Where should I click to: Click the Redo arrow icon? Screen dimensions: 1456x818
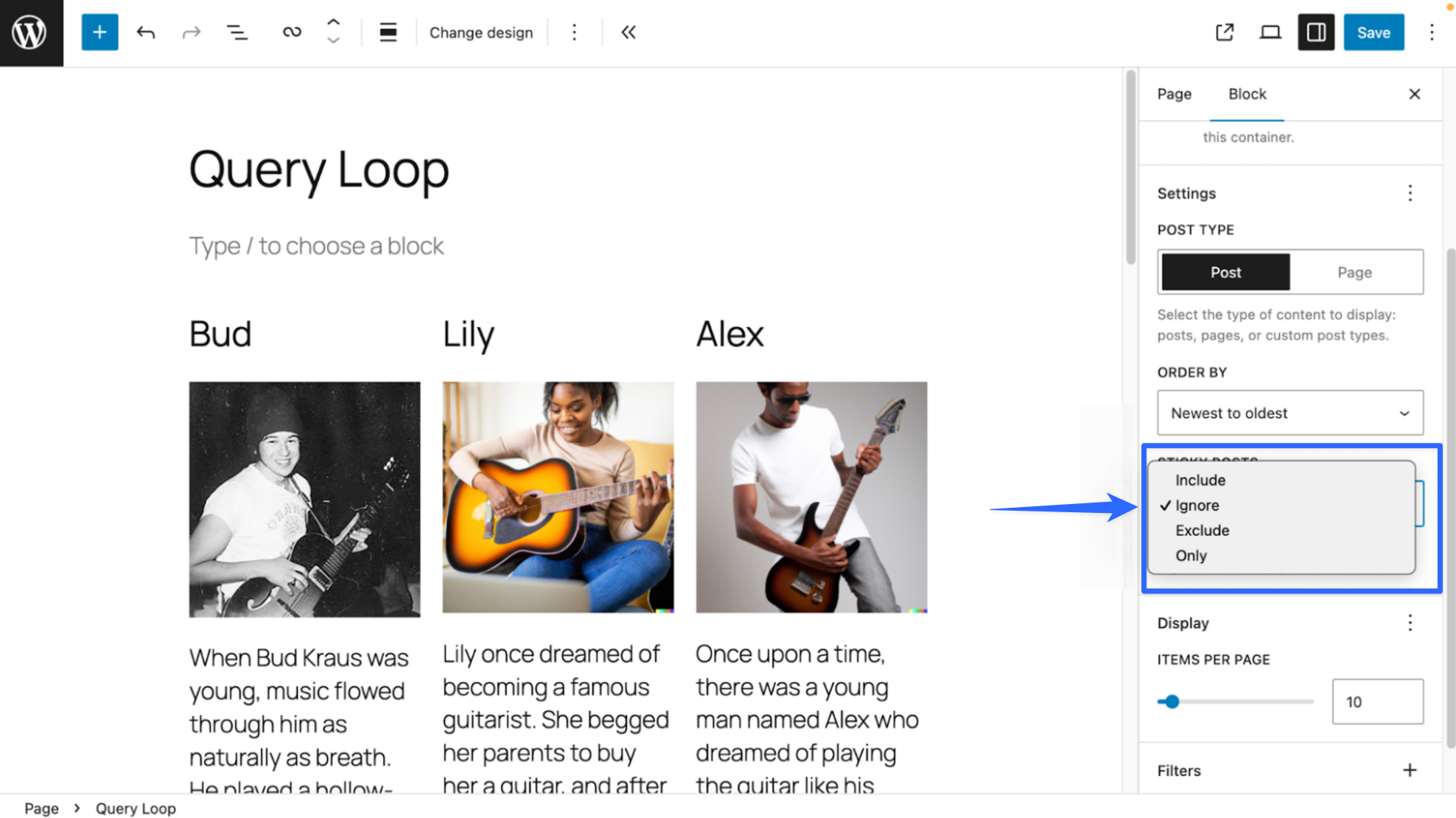coord(192,32)
